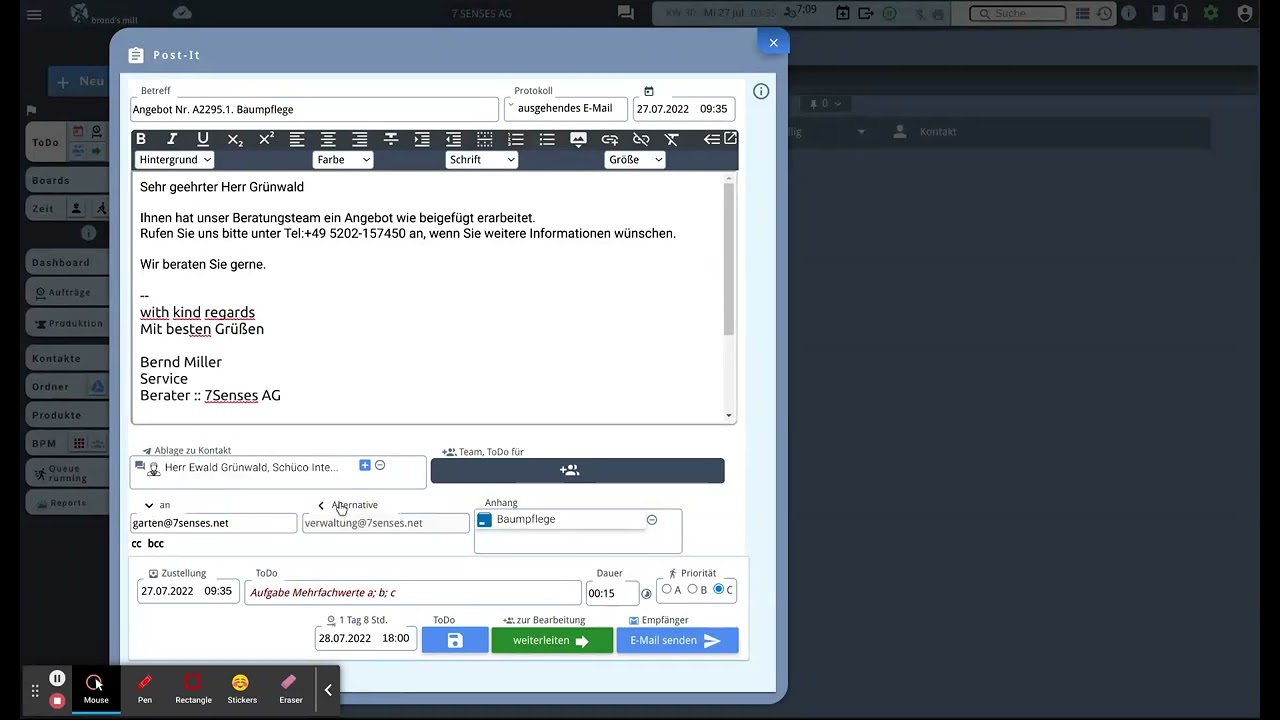Apply underline formatting
Image resolution: width=1280 pixels, height=720 pixels.
[203, 139]
